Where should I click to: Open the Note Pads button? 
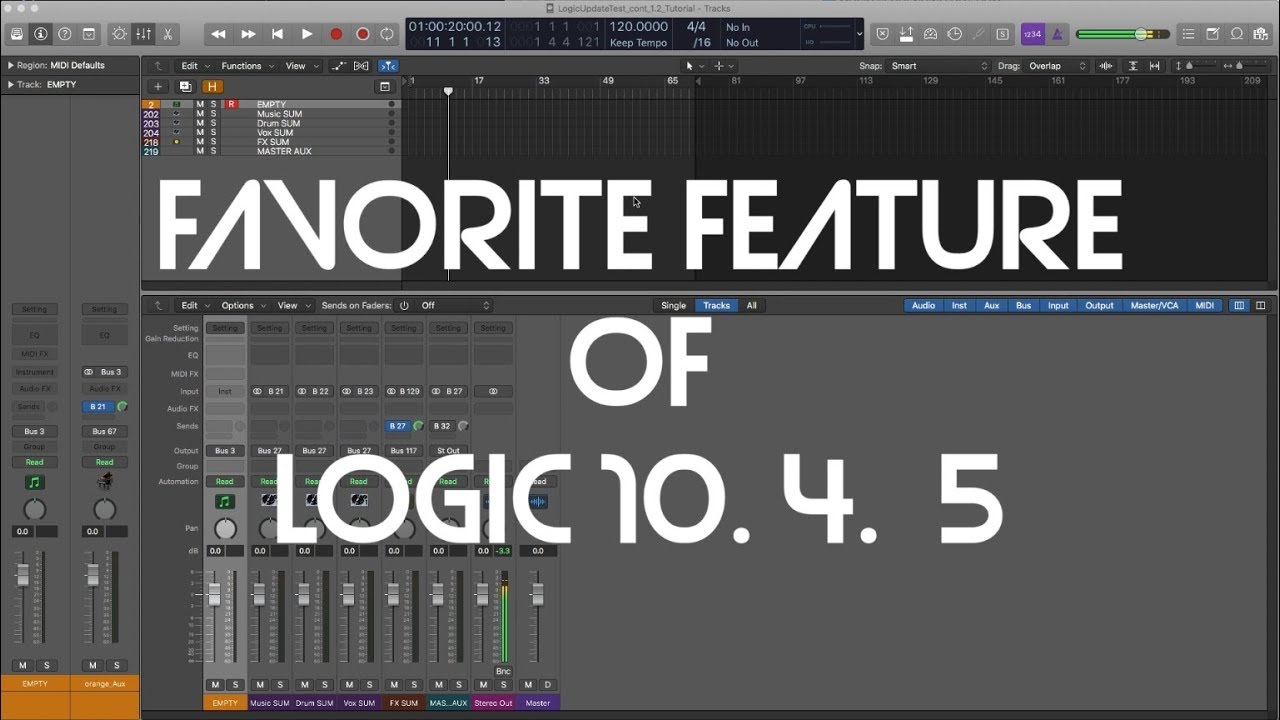[1214, 34]
